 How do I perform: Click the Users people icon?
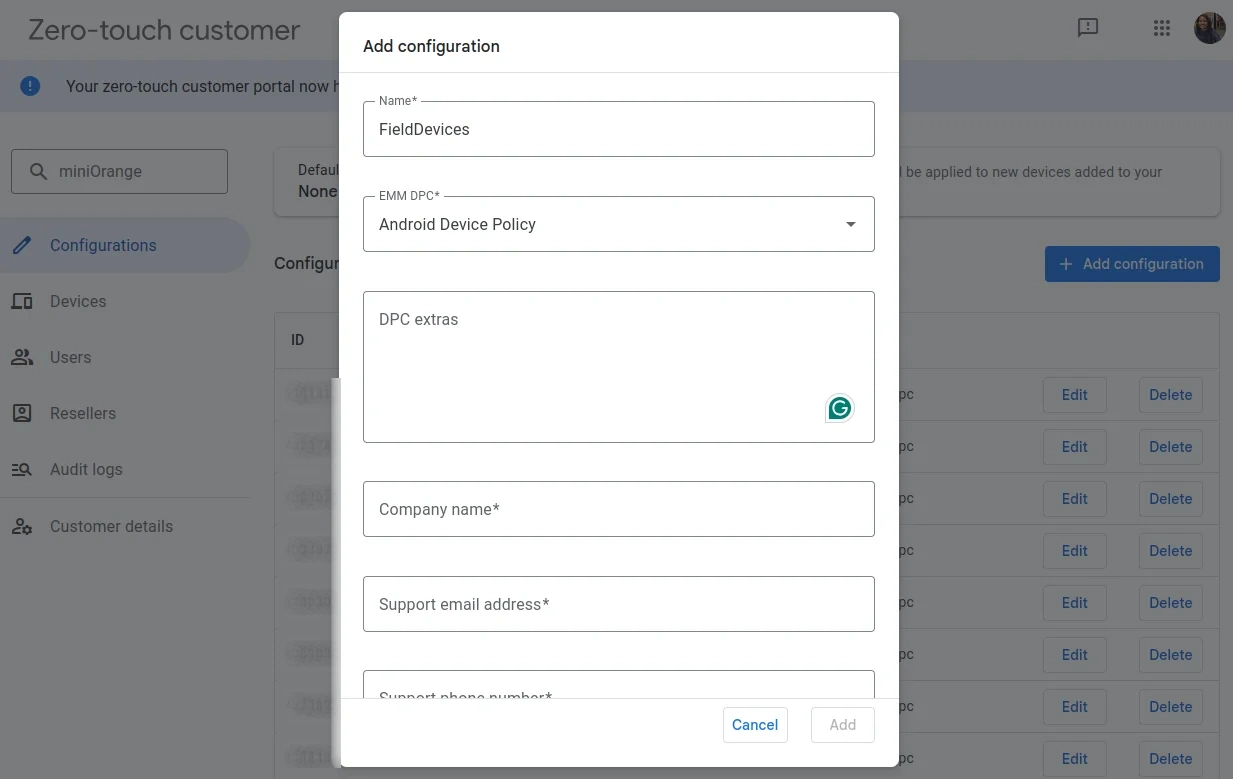(x=22, y=357)
